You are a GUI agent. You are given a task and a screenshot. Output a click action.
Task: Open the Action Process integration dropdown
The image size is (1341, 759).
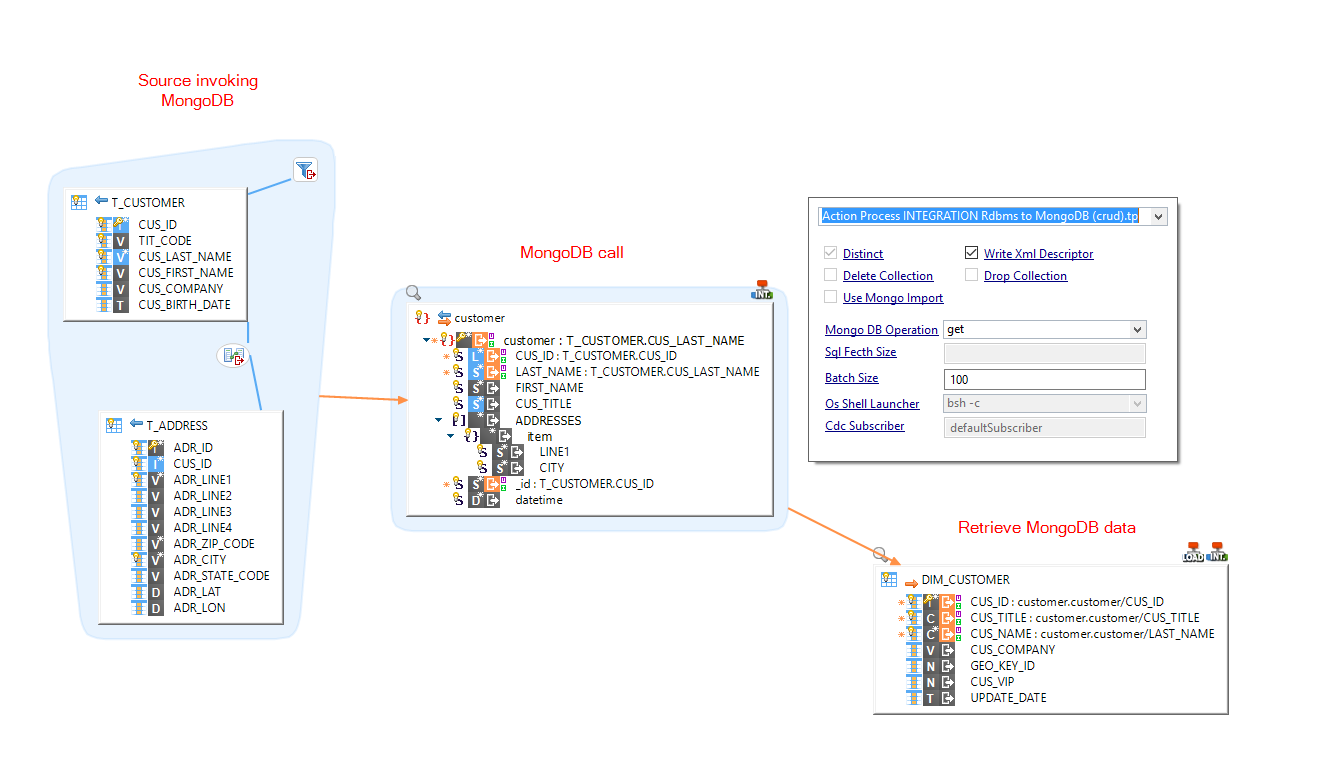click(1157, 216)
